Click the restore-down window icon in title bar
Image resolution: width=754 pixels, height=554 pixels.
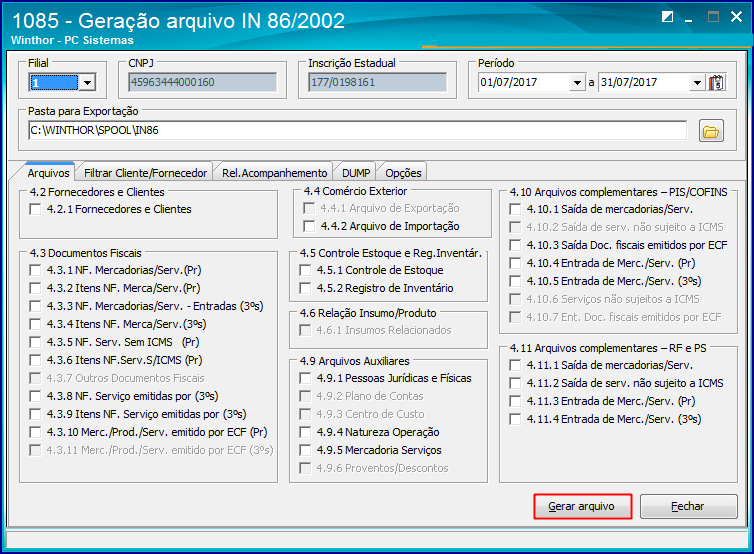tap(667, 17)
